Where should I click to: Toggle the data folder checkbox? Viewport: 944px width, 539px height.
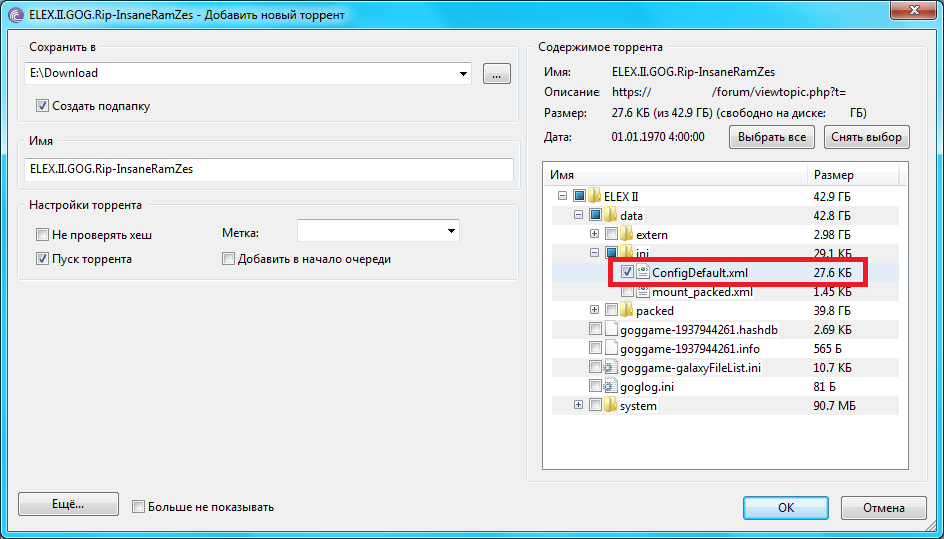click(595, 215)
